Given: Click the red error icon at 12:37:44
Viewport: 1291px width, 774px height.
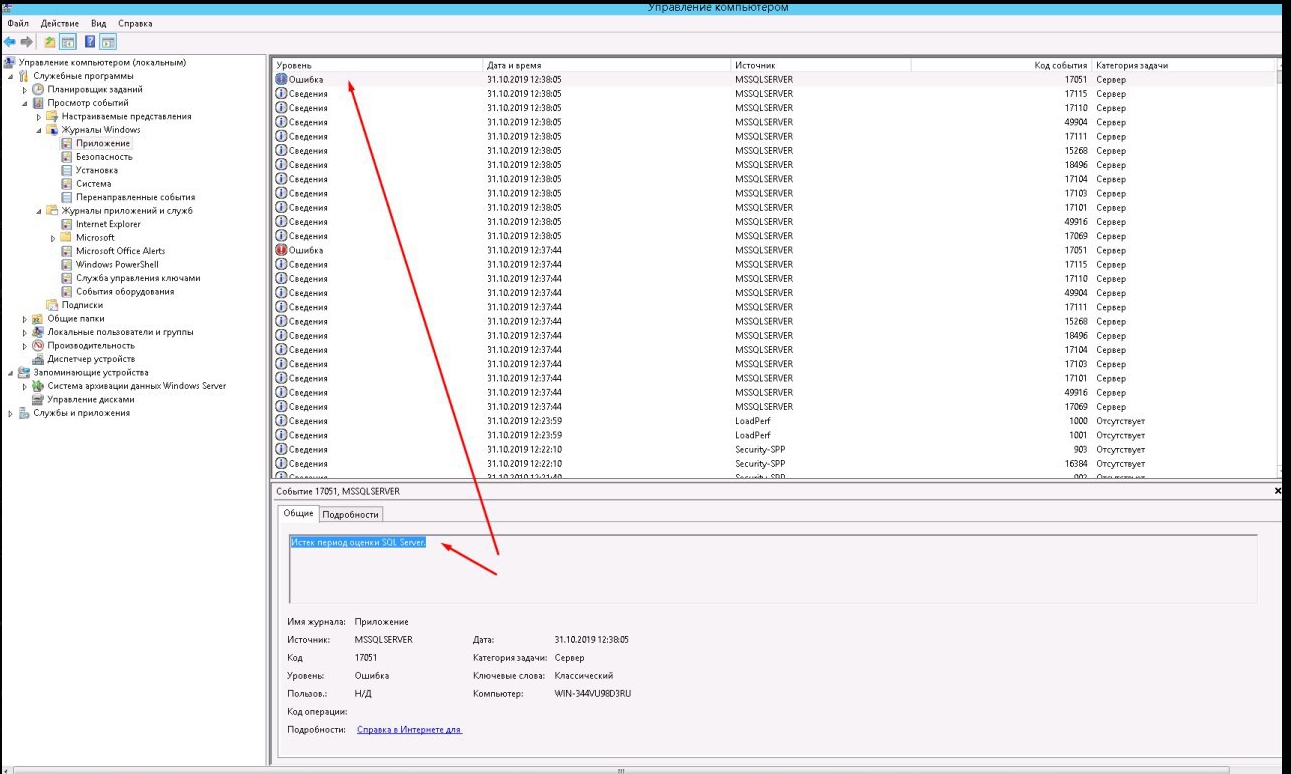Looking at the screenshot, I should click(x=281, y=250).
